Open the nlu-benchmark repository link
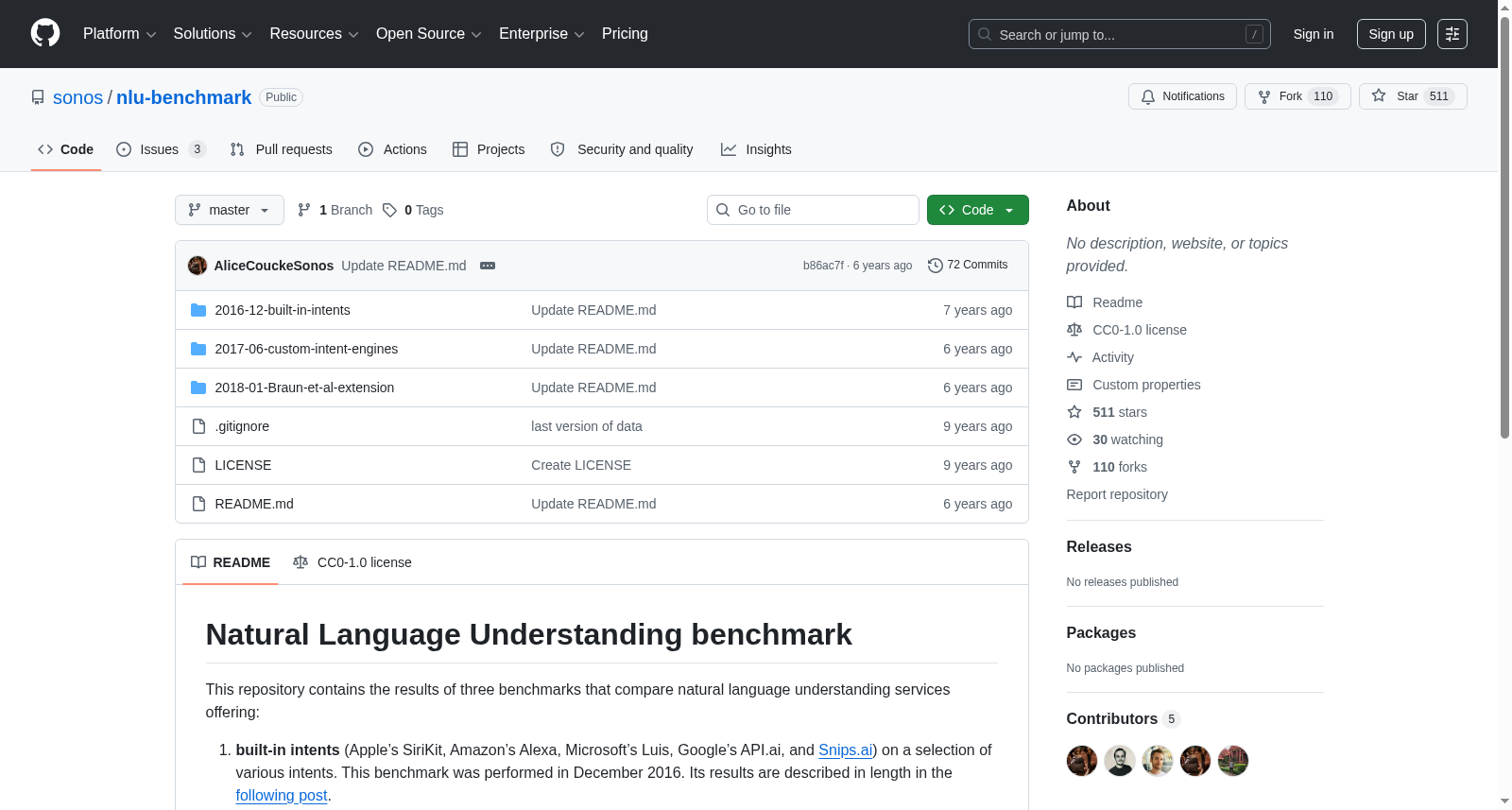The image size is (1512, 810). tap(183, 97)
